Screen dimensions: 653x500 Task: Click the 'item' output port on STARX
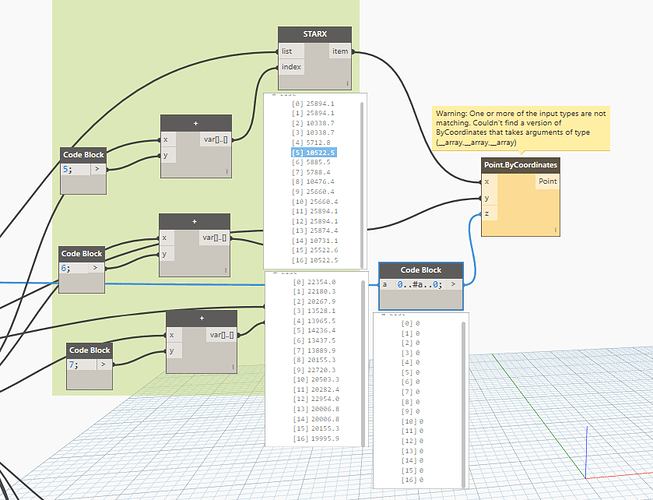click(340, 50)
